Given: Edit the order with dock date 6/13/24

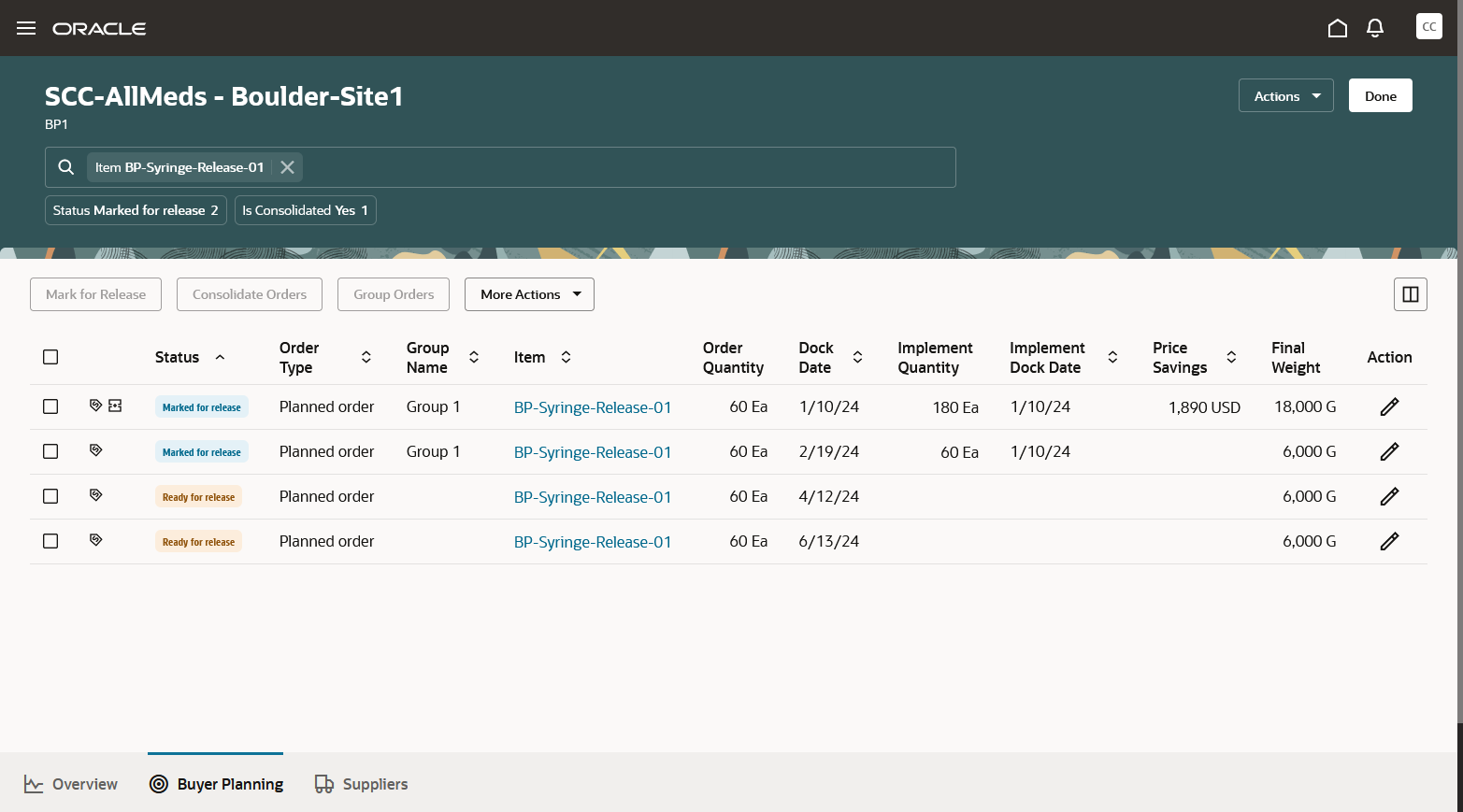Looking at the screenshot, I should [x=1390, y=541].
